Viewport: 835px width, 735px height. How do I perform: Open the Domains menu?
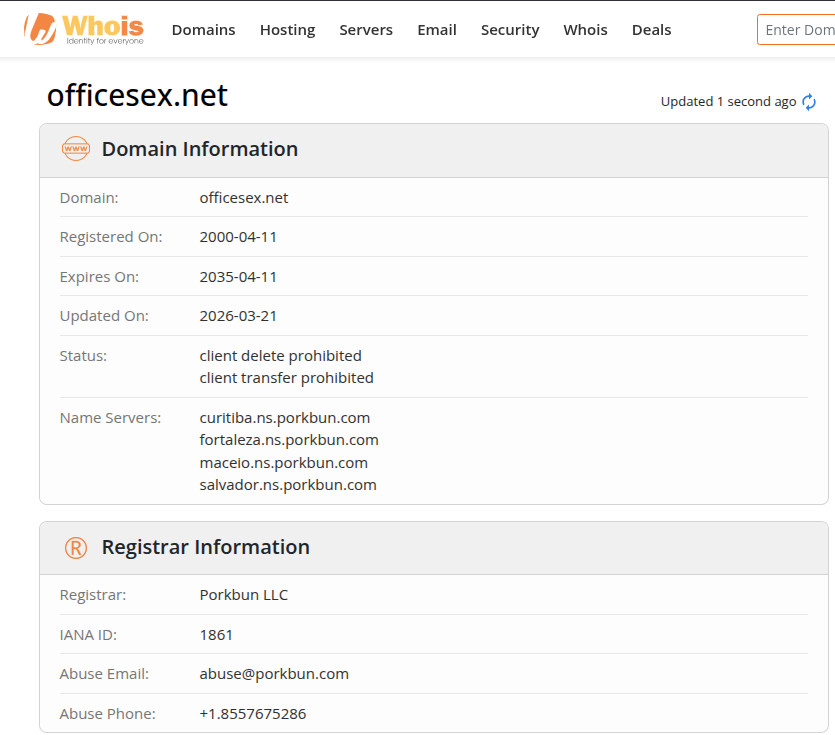coord(203,30)
